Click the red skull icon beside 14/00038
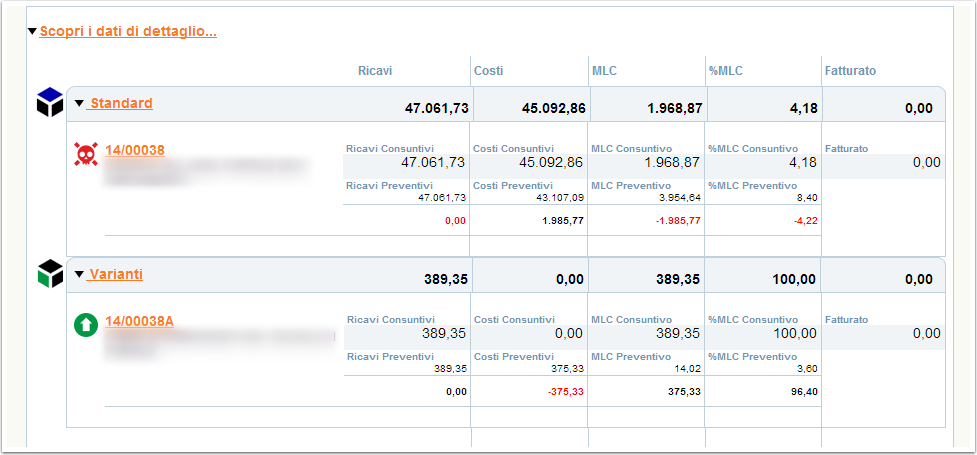977x455 pixels. (86, 154)
